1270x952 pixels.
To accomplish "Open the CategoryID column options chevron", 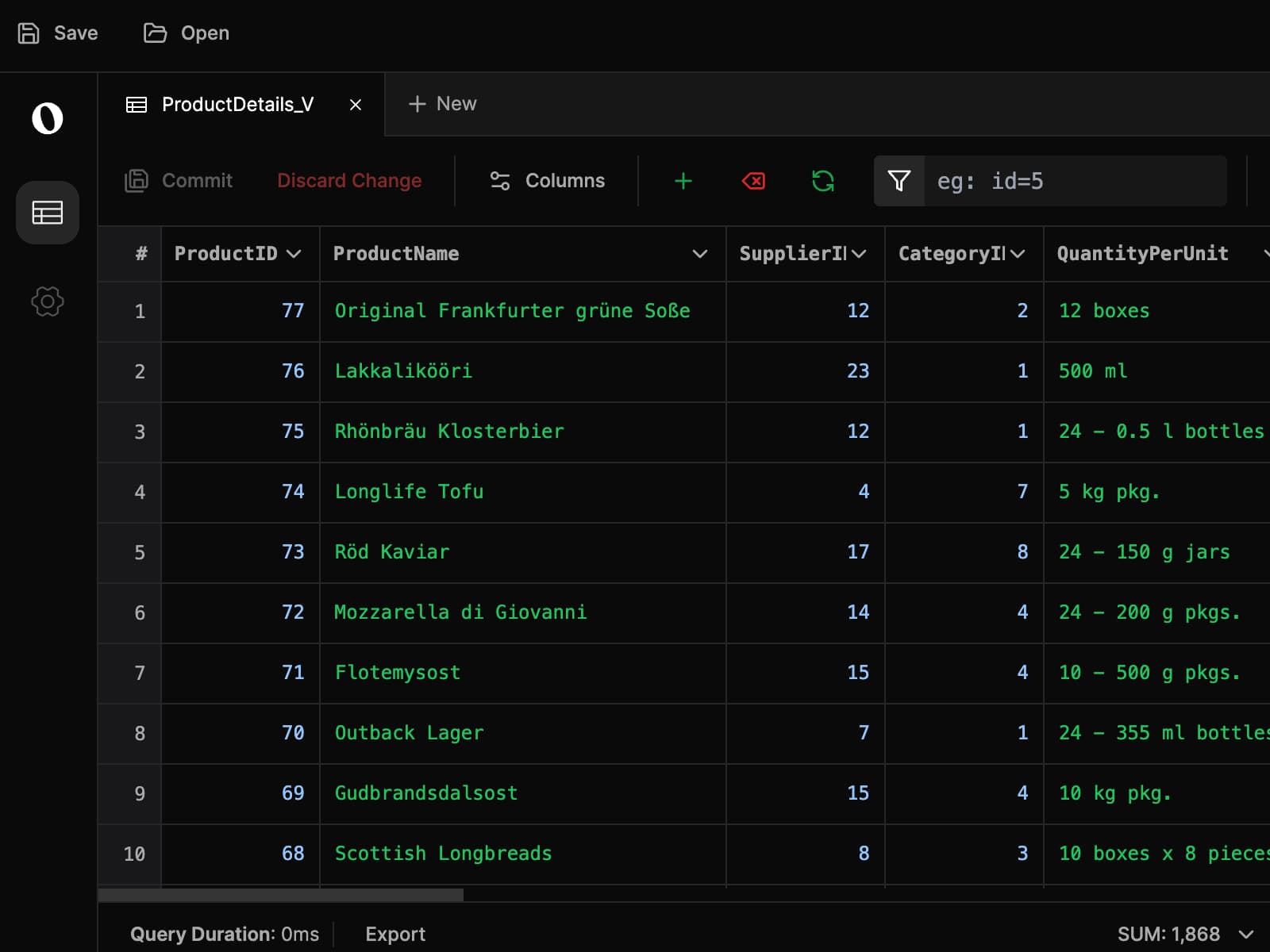I will (x=1020, y=254).
